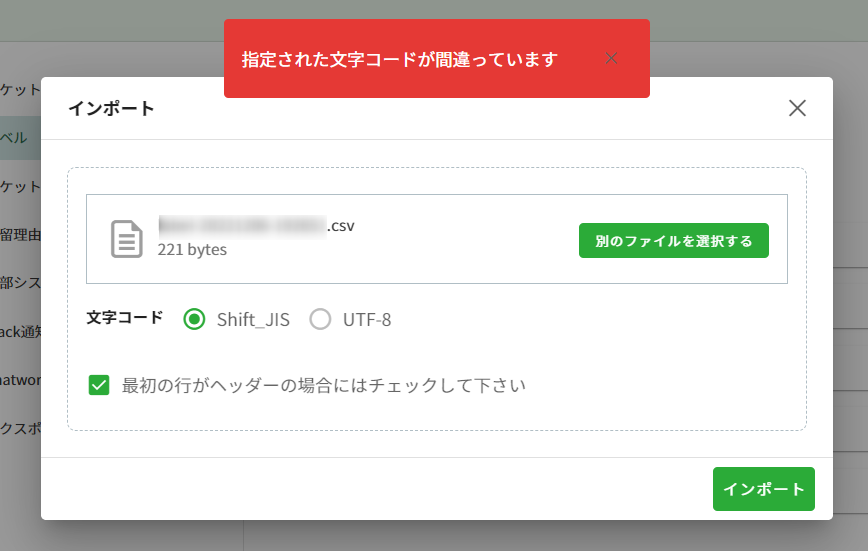Click the CSV document file icon
The image size is (868, 551).
(x=126, y=239)
